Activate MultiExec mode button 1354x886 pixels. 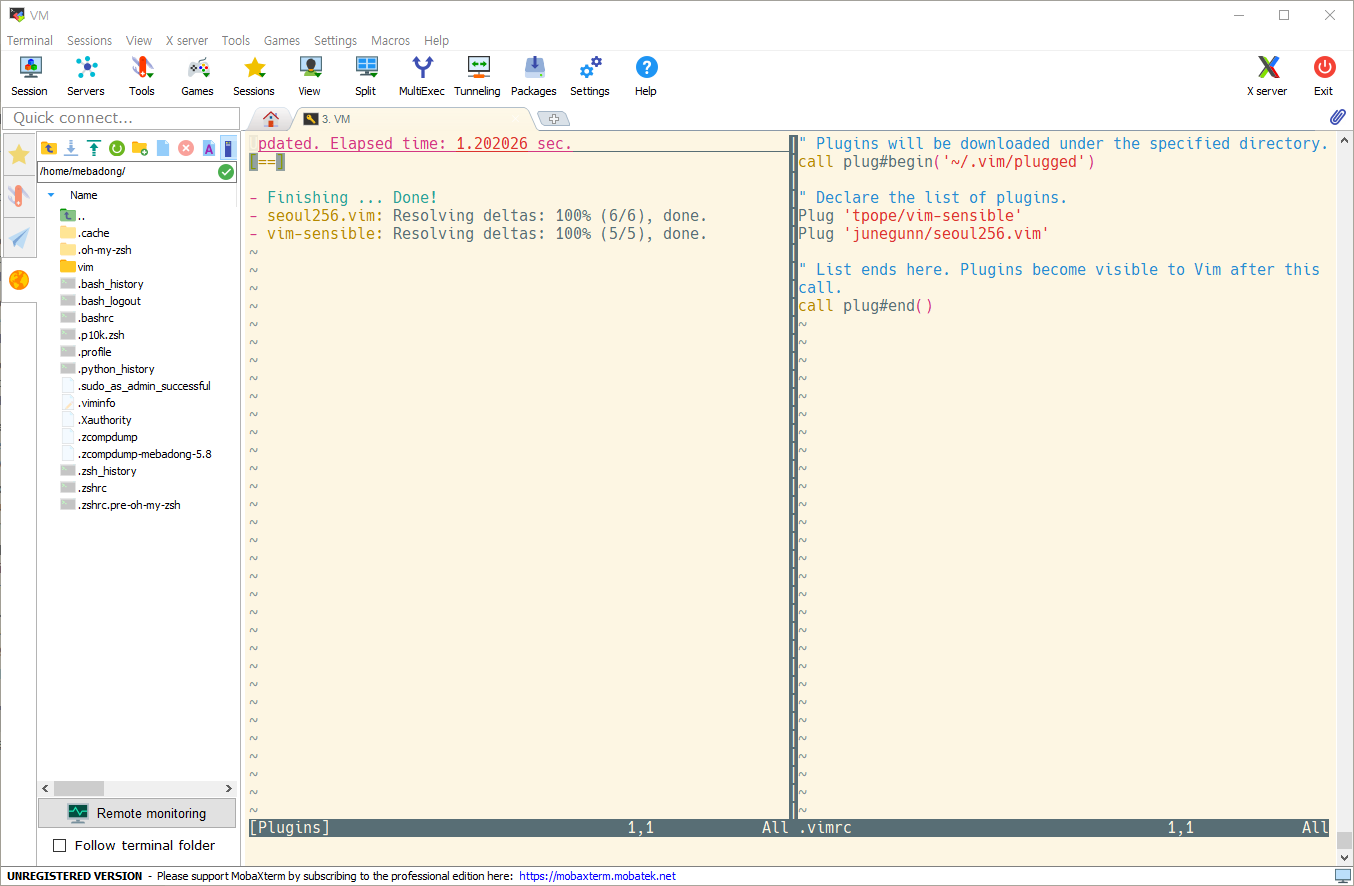(x=422, y=76)
